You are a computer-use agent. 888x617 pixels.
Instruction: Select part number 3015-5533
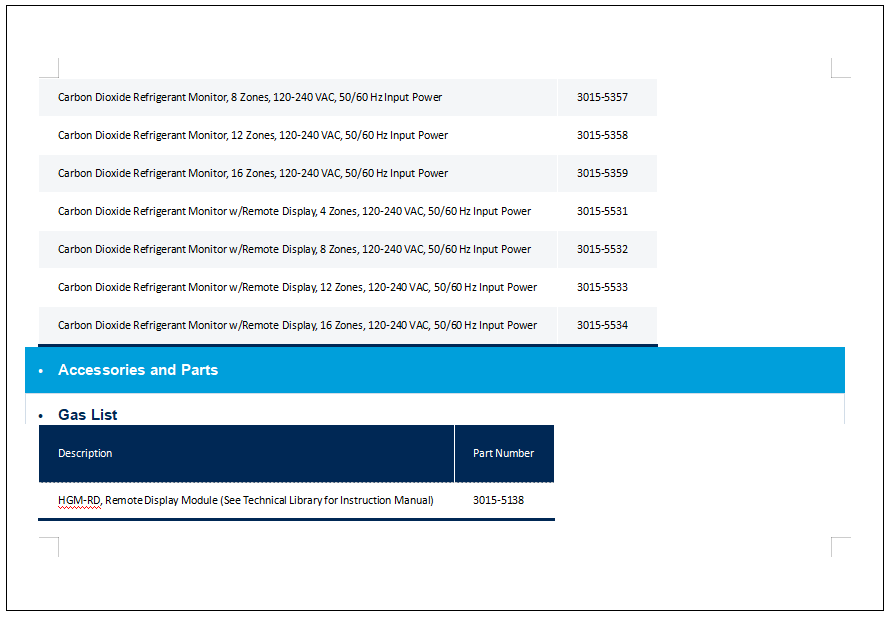(x=602, y=287)
